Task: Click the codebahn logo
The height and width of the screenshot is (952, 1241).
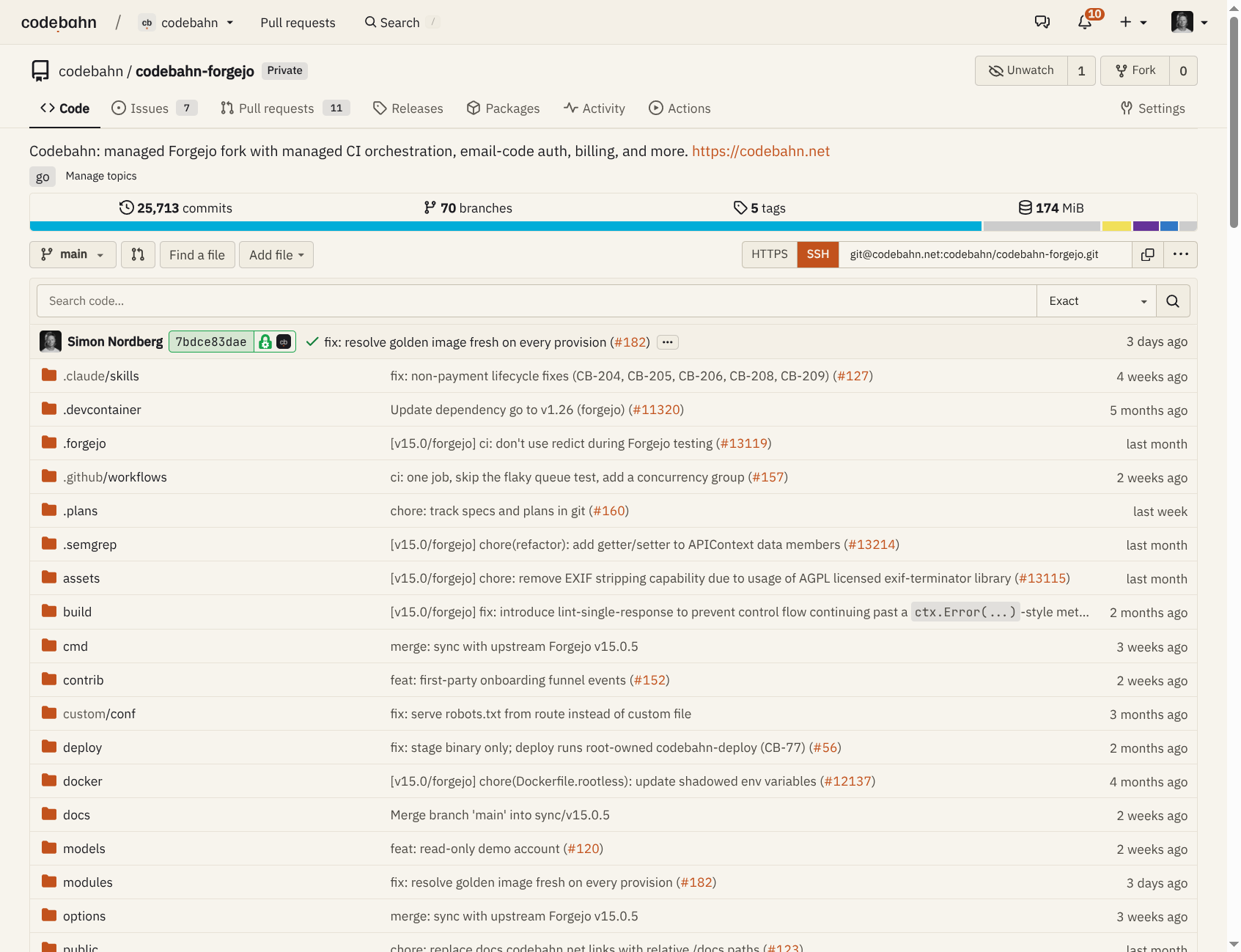Action: point(59,23)
